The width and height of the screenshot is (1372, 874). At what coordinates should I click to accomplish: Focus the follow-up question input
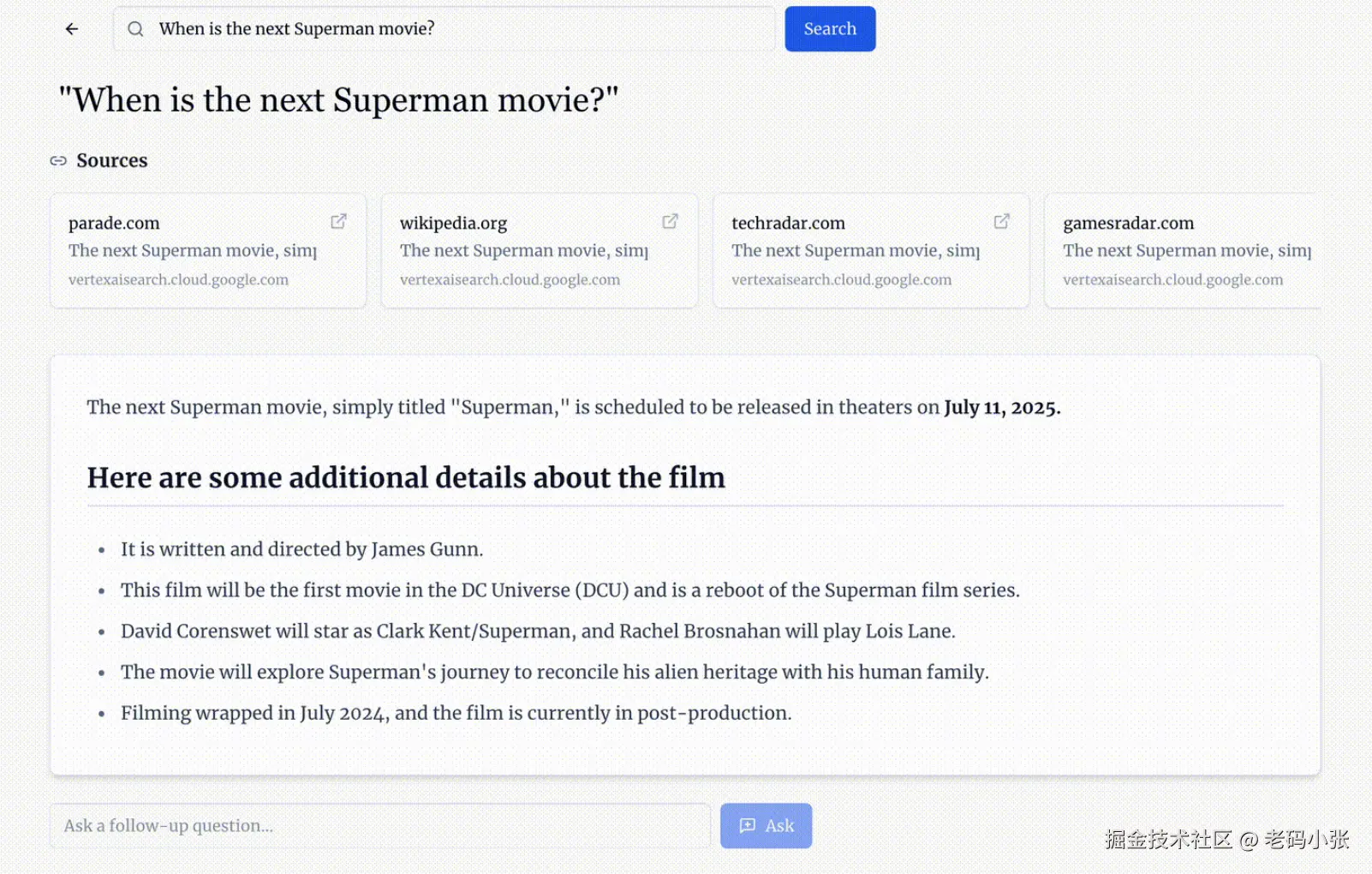pyautogui.click(x=380, y=826)
